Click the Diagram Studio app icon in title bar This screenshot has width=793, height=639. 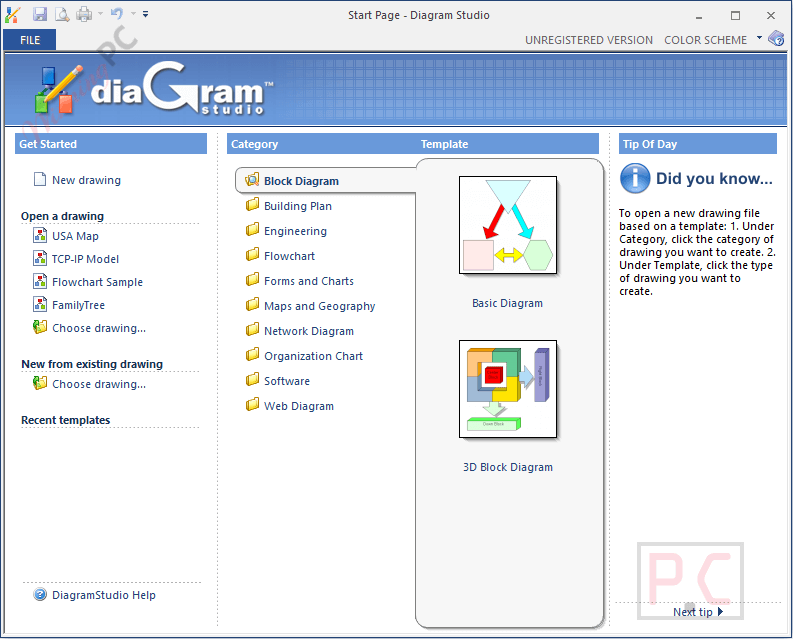coord(13,15)
